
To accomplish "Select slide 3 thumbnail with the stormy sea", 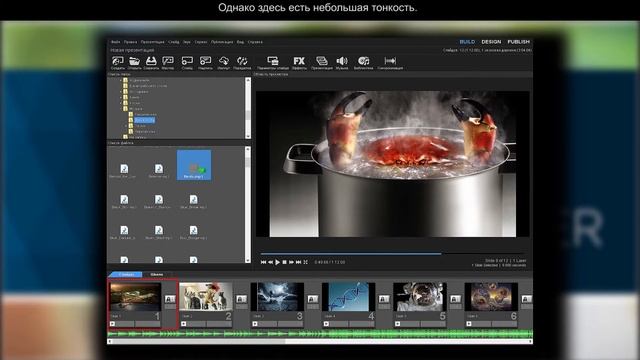I will 278,297.
